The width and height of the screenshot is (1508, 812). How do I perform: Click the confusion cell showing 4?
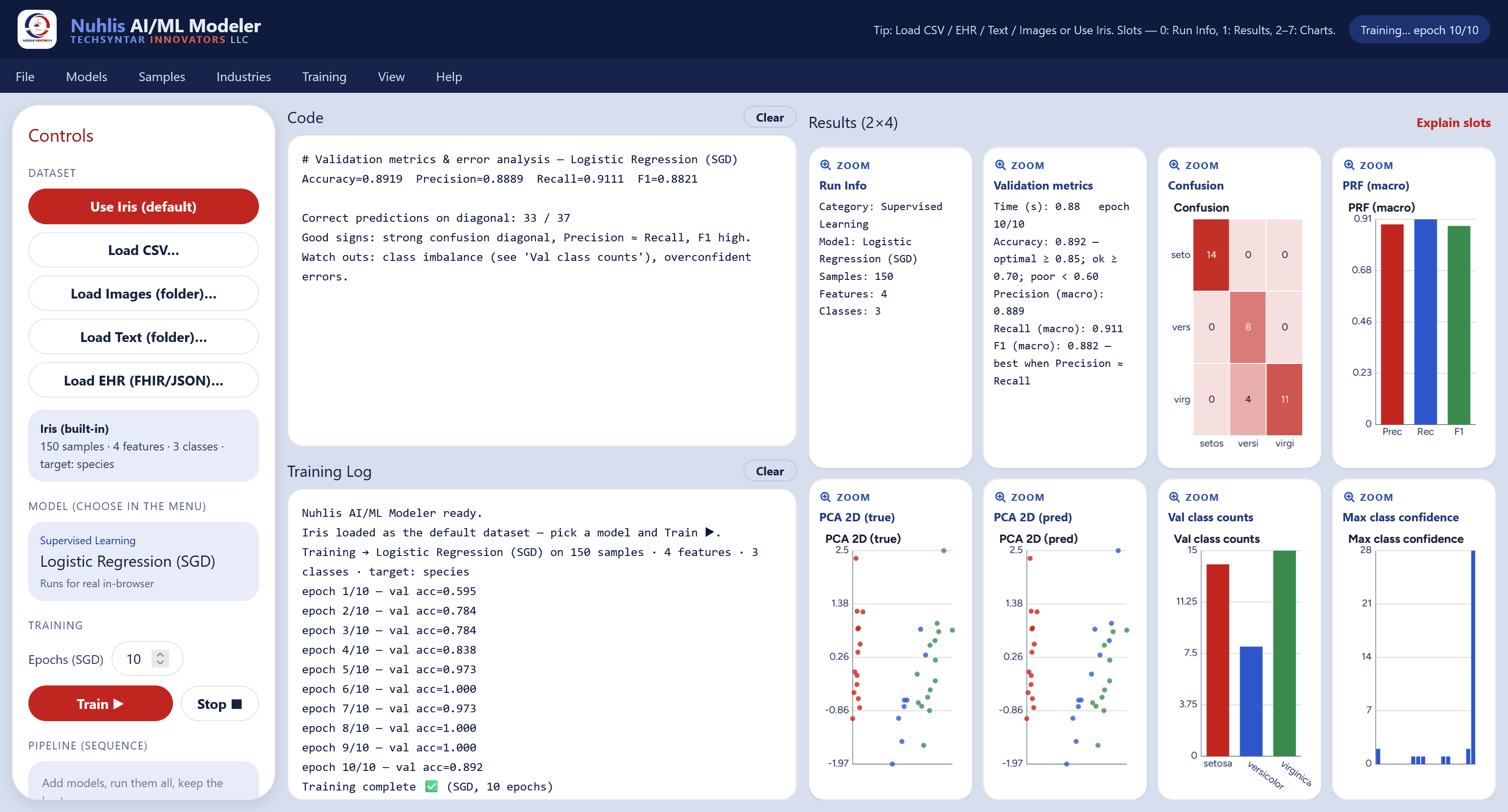coord(1248,399)
